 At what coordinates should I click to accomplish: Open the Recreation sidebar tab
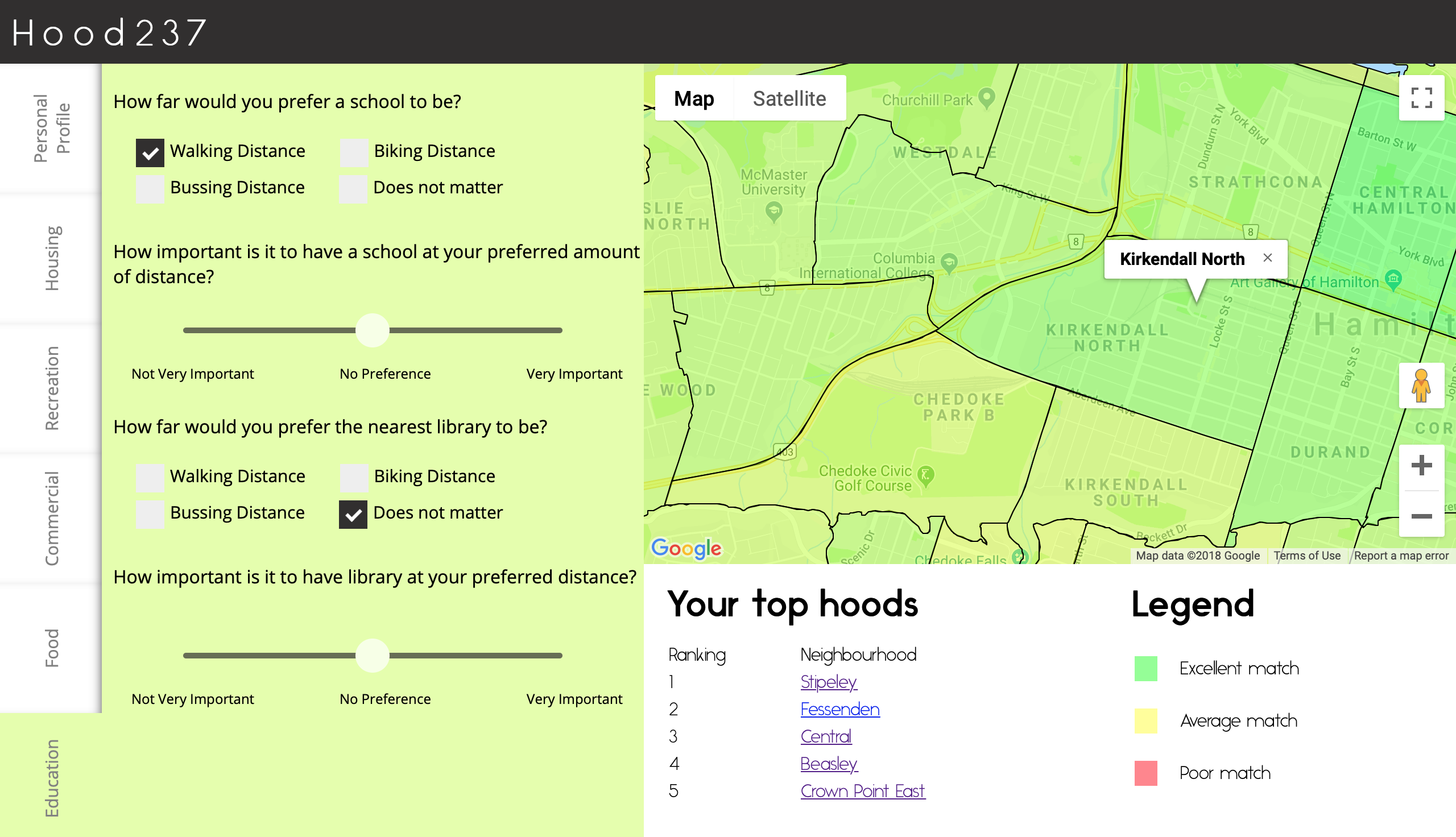click(51, 388)
